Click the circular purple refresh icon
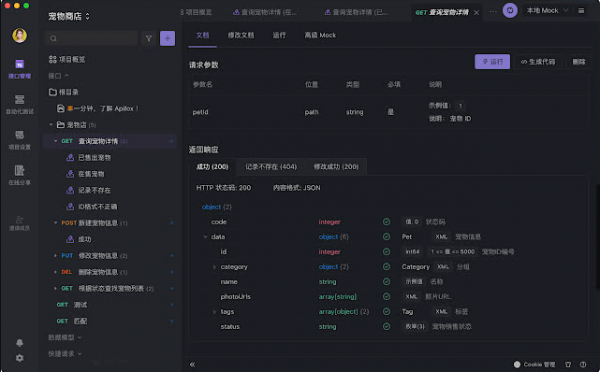600x372 pixels. pos(510,11)
